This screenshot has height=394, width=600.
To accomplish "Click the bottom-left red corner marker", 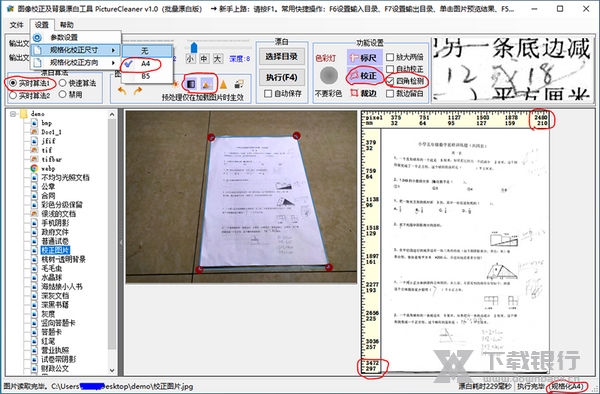I will [x=199, y=270].
